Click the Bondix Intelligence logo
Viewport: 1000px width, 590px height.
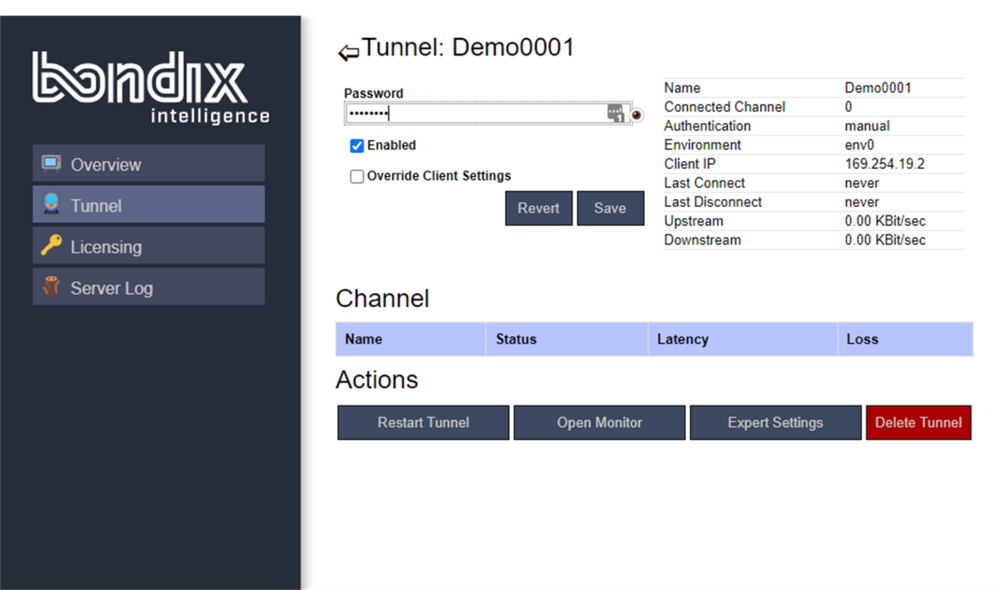point(150,85)
